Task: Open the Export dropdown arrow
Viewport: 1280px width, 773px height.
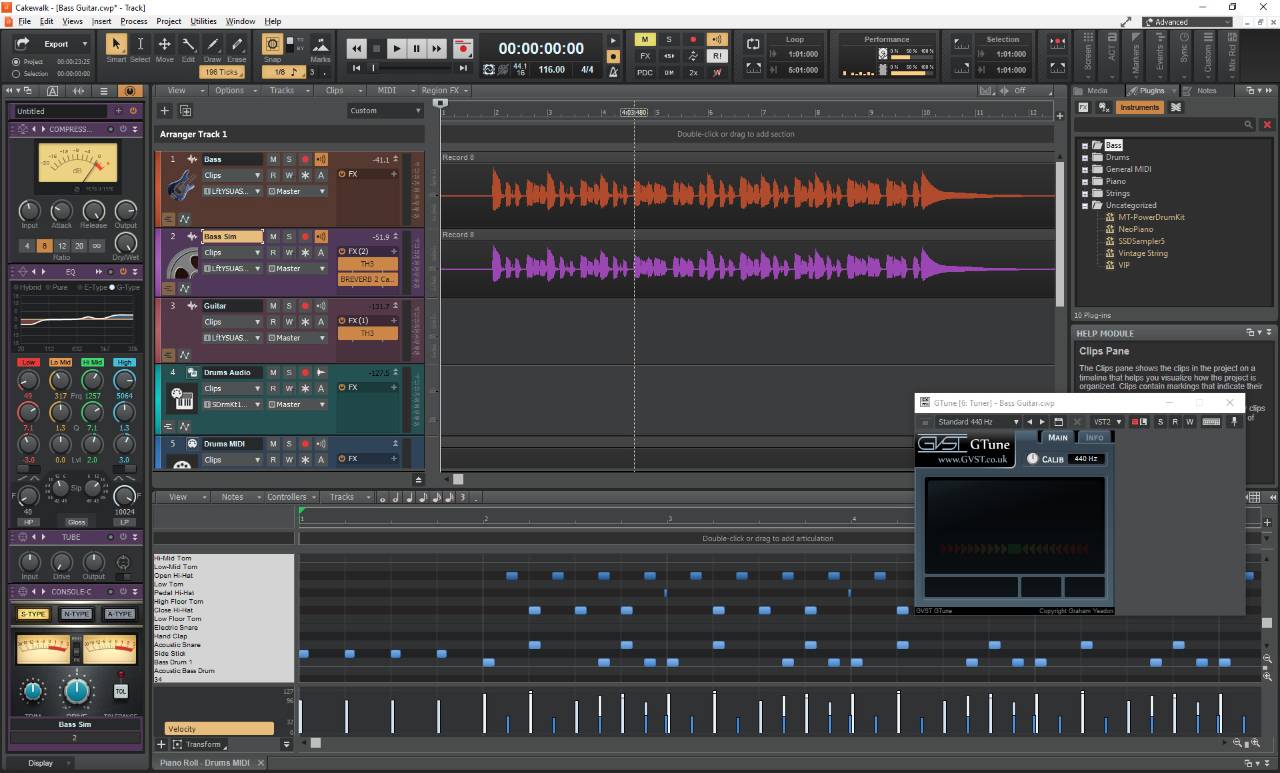Action: click(83, 44)
